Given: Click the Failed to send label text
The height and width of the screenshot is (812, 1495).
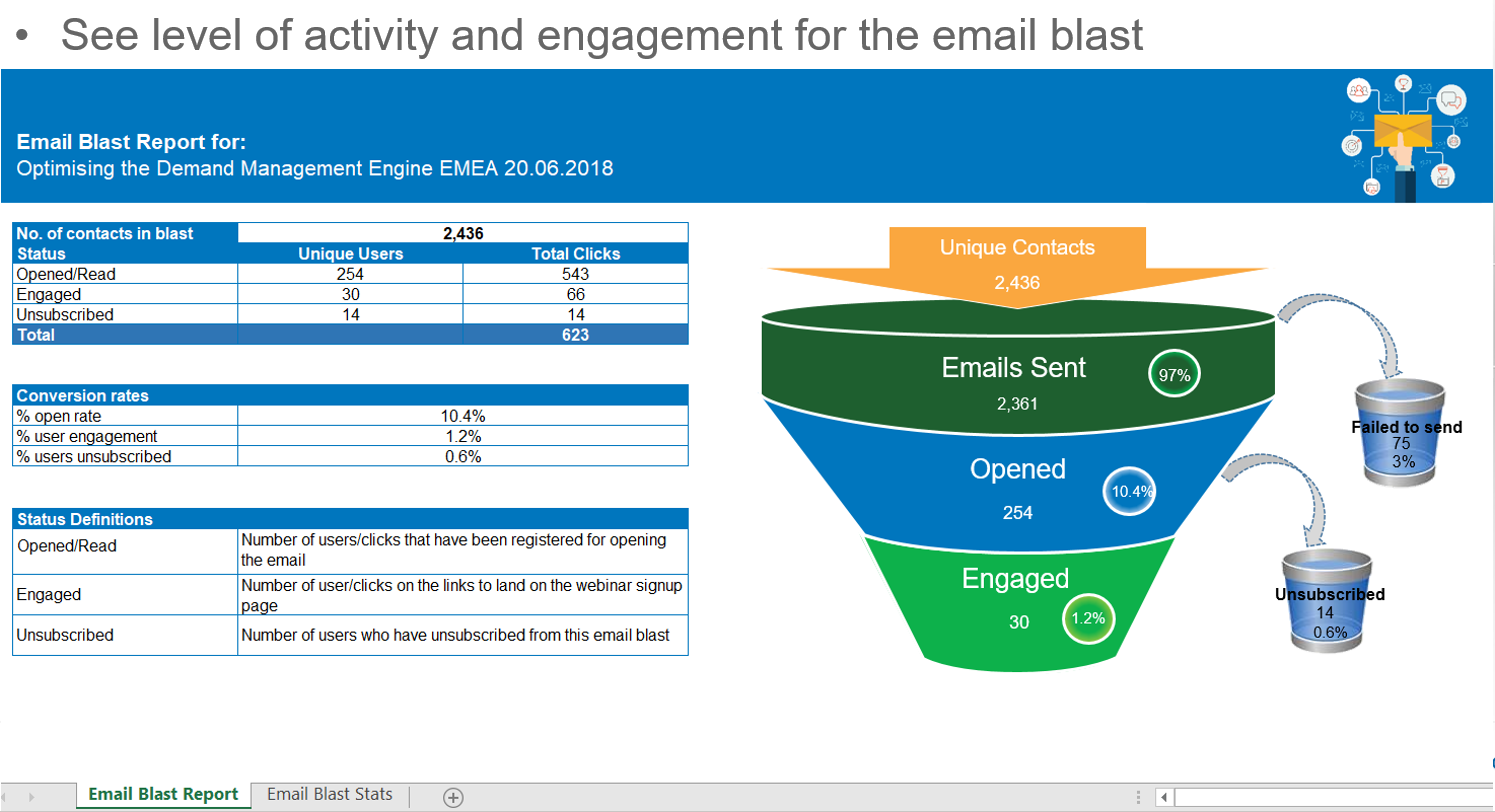Looking at the screenshot, I should tap(1406, 427).
